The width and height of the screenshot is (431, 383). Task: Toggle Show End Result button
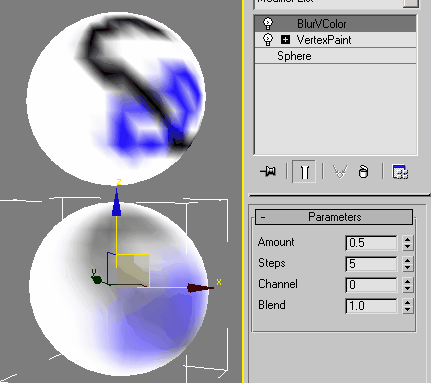click(304, 172)
